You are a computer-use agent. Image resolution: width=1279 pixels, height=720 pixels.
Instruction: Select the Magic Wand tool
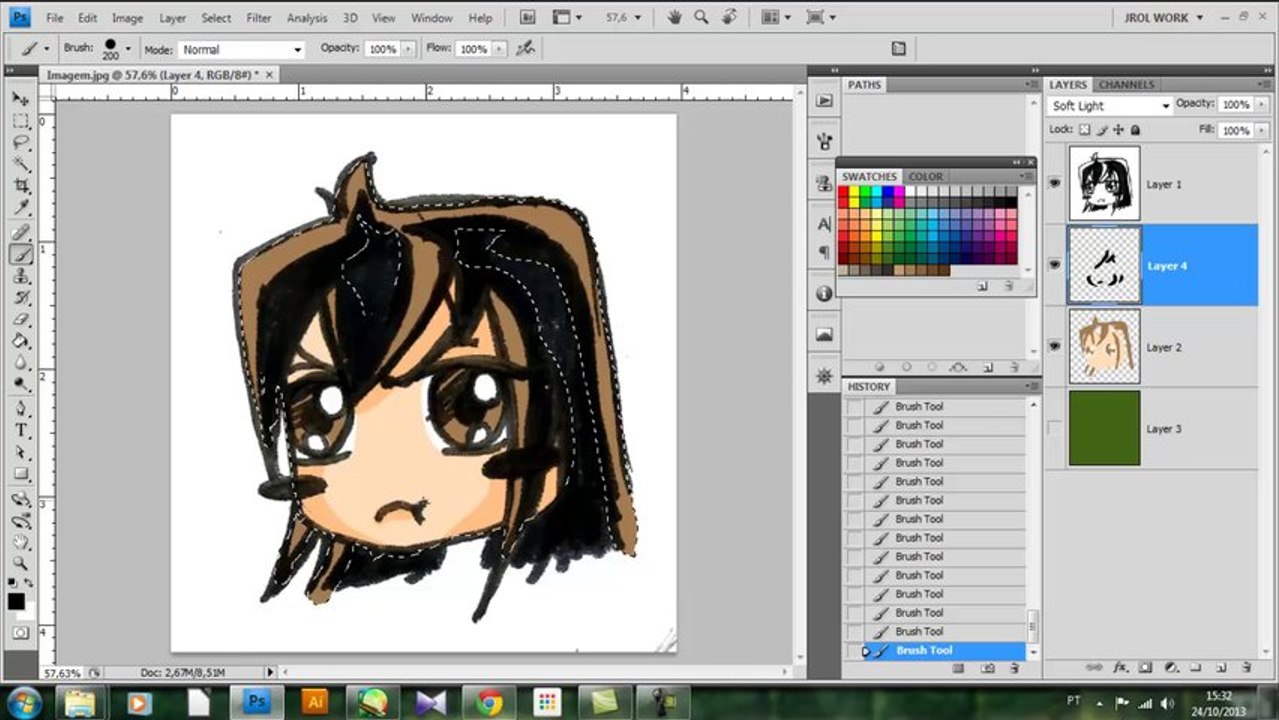[20, 165]
